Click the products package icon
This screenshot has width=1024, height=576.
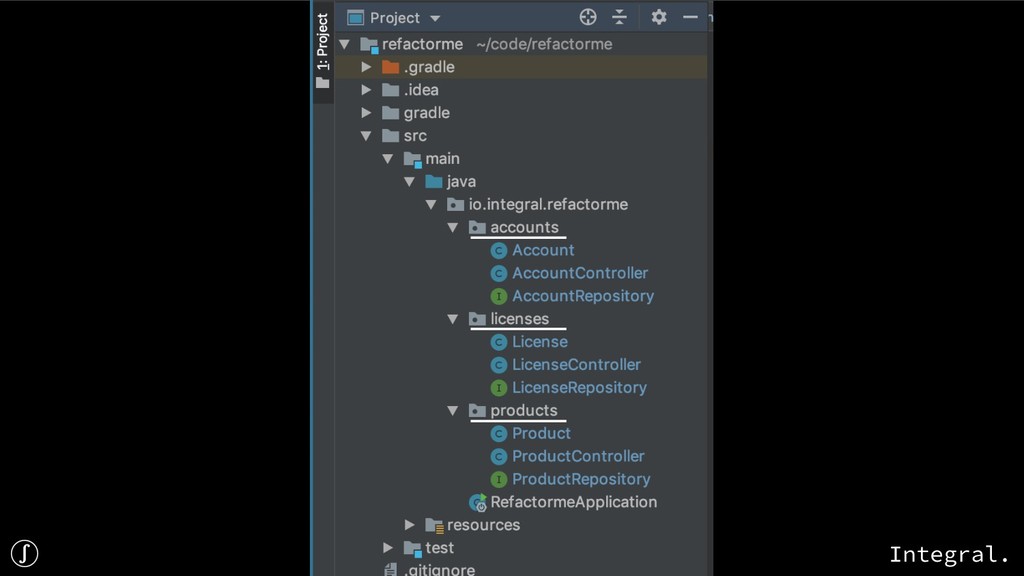477,410
